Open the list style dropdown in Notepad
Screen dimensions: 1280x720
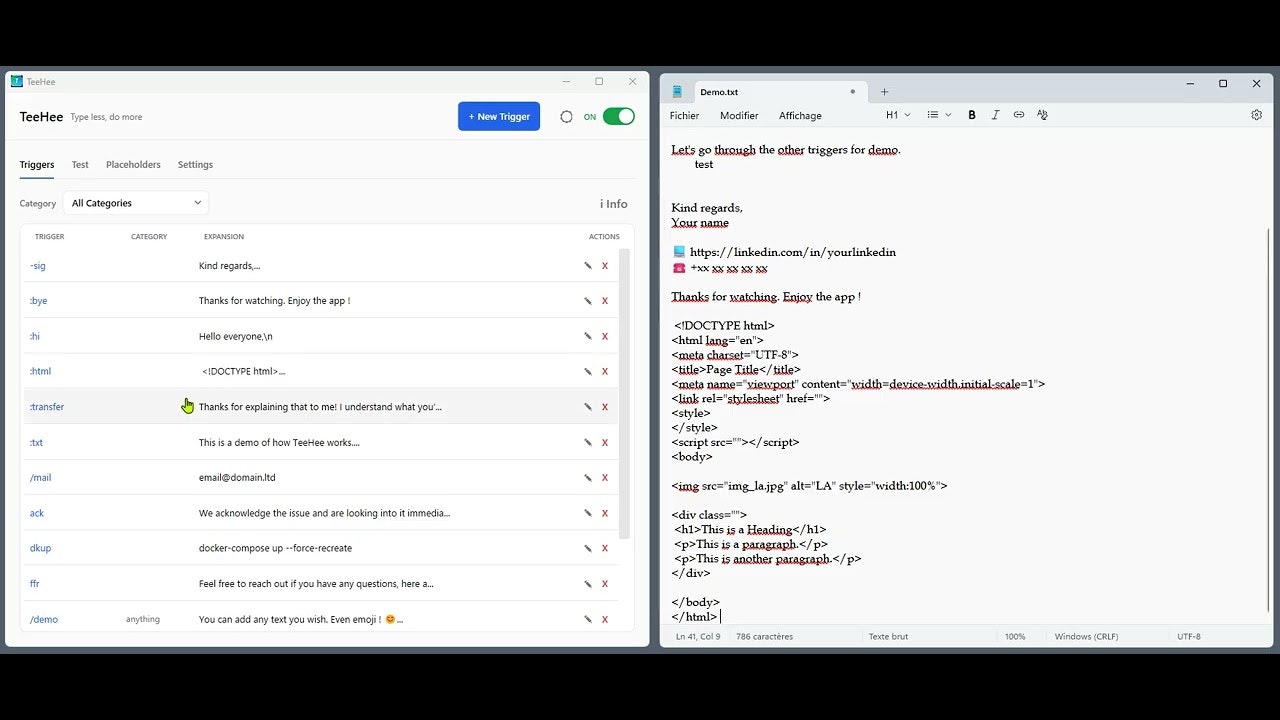(x=939, y=115)
